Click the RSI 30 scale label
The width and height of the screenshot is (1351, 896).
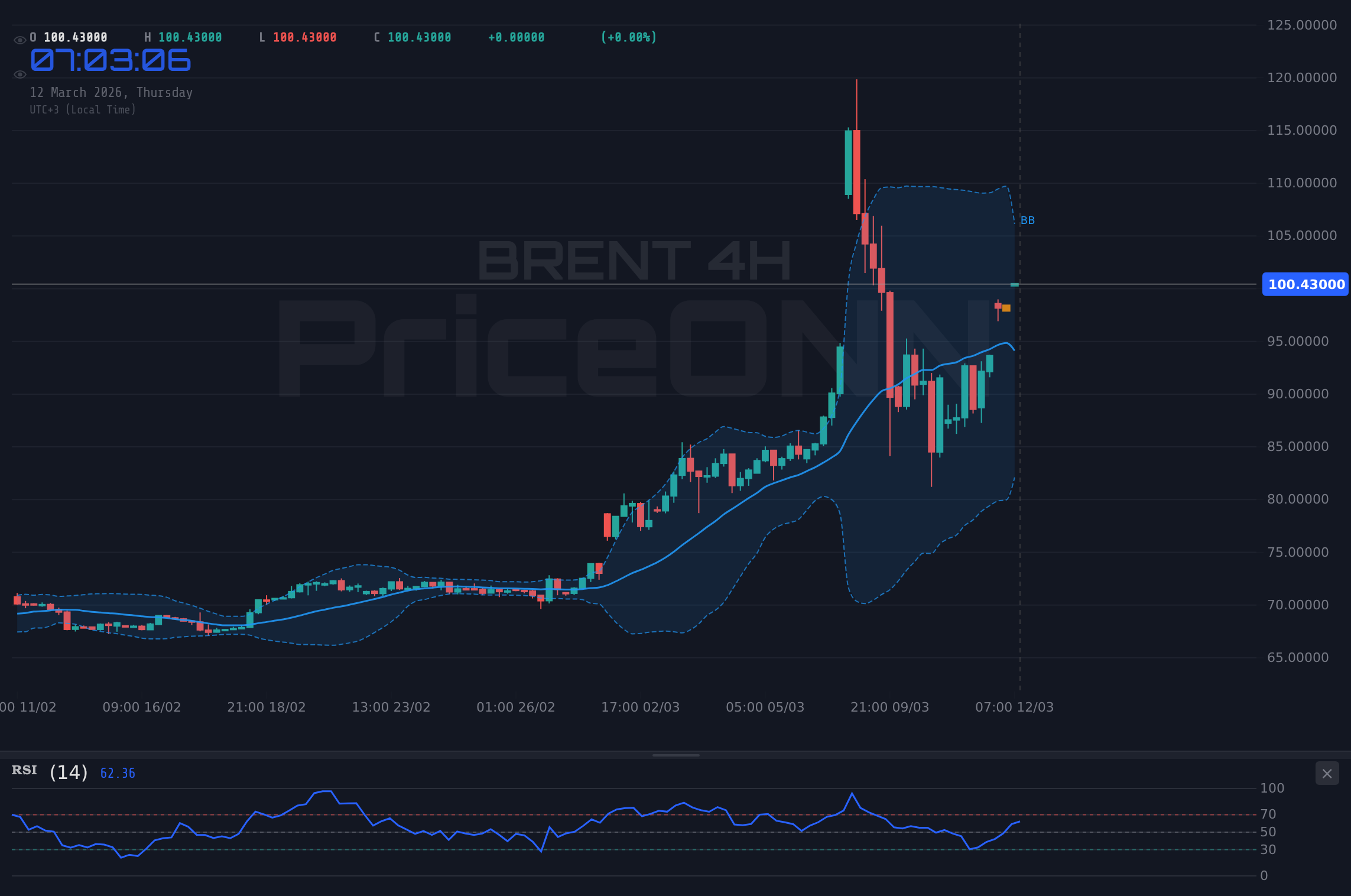1268,849
